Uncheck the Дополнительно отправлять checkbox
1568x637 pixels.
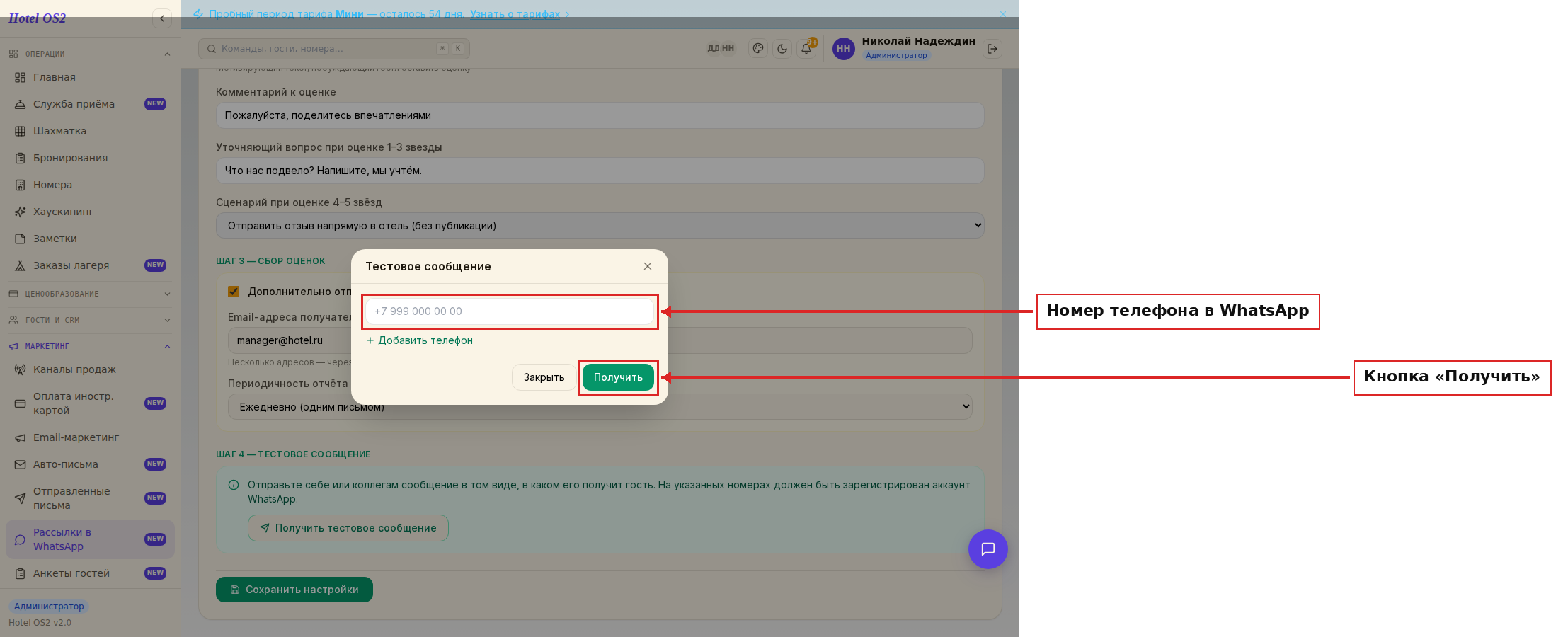click(234, 292)
